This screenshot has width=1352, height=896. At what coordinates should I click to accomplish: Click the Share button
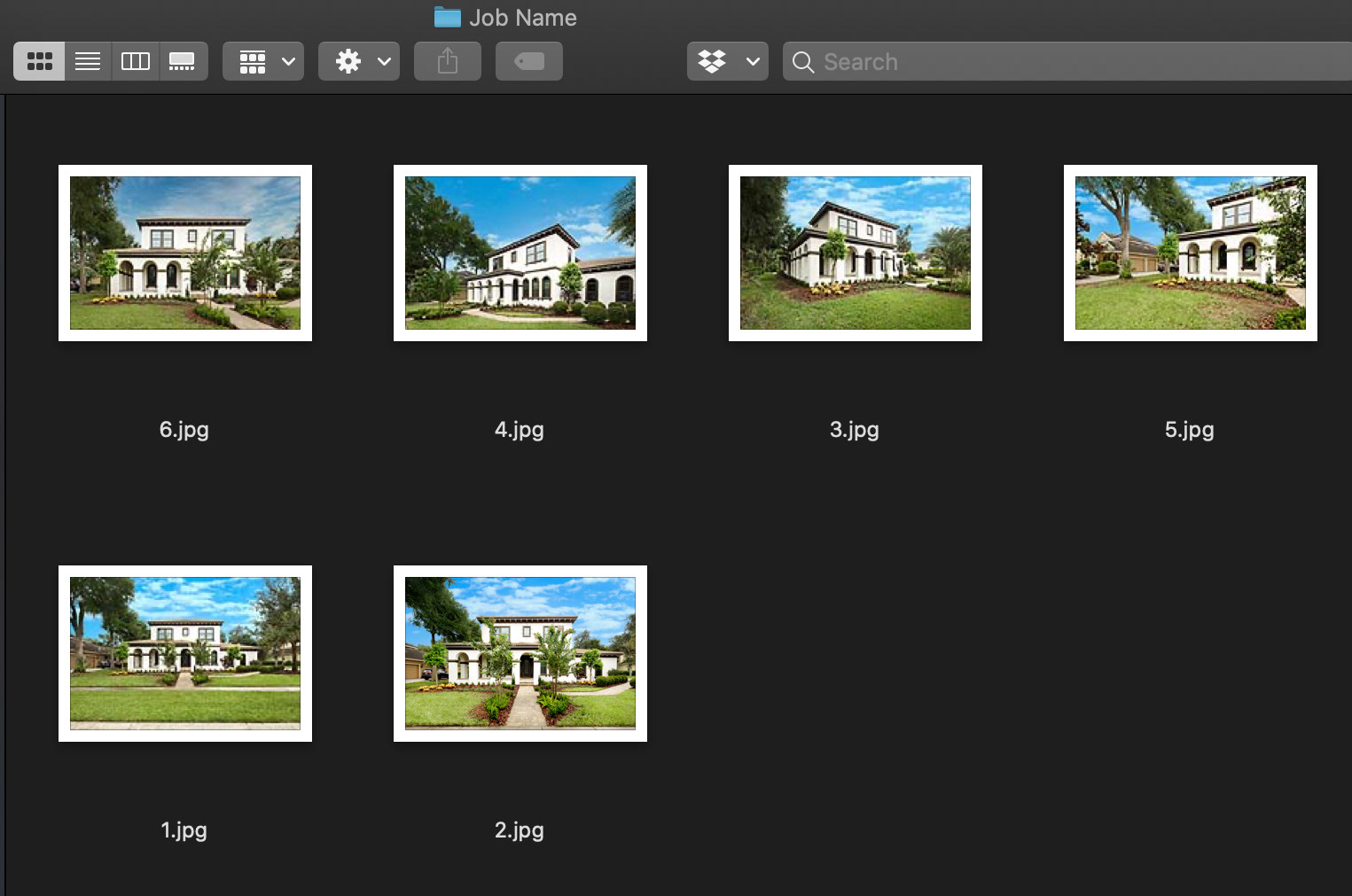click(x=448, y=61)
